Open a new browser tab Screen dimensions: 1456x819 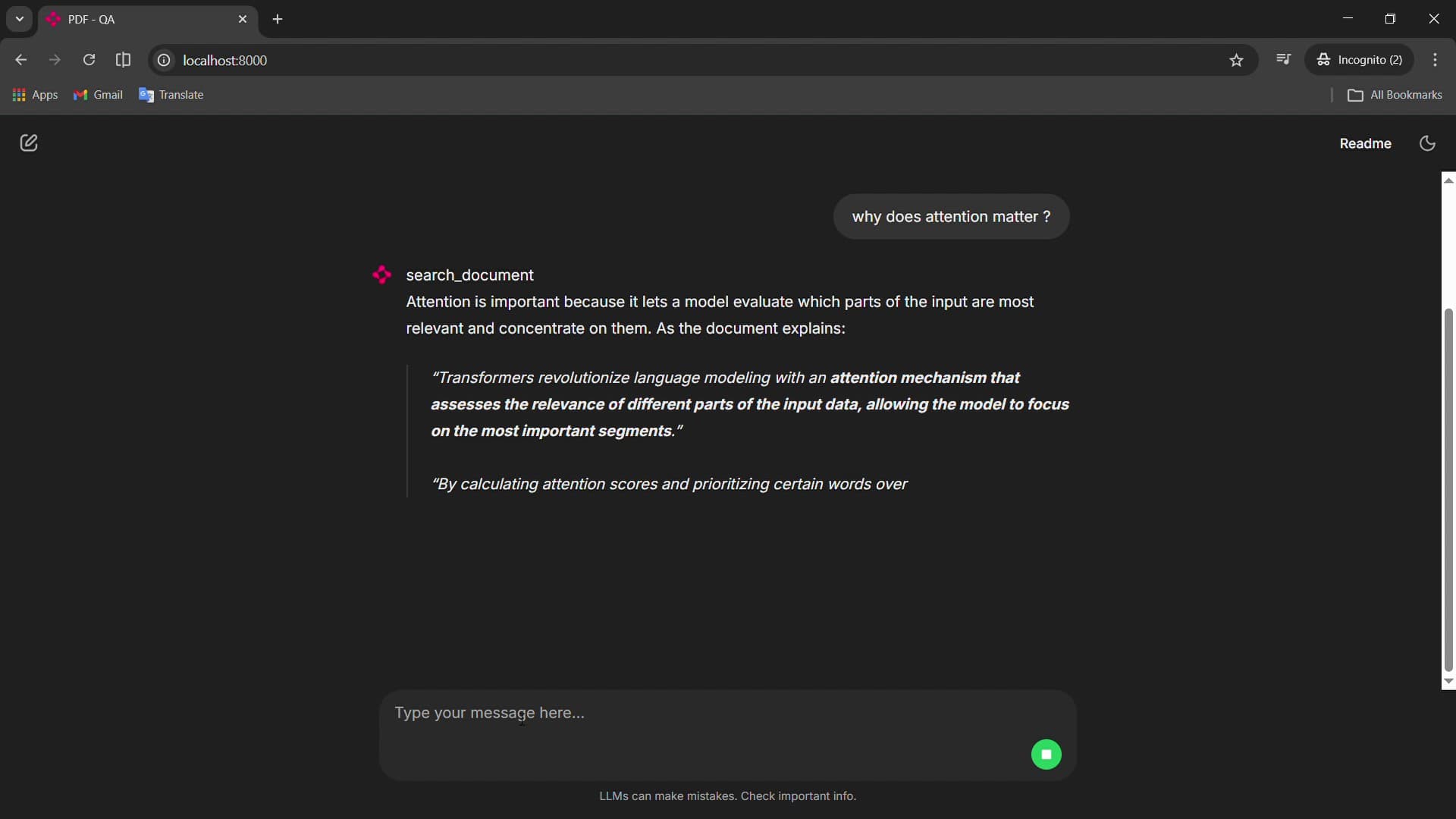pos(278,20)
